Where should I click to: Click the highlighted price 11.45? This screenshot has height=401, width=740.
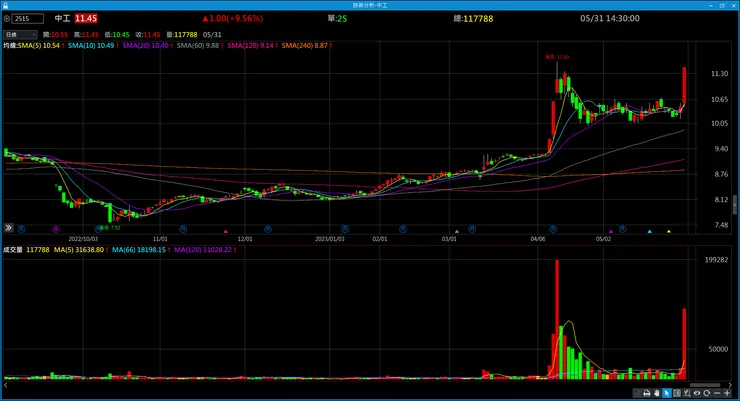pos(86,18)
